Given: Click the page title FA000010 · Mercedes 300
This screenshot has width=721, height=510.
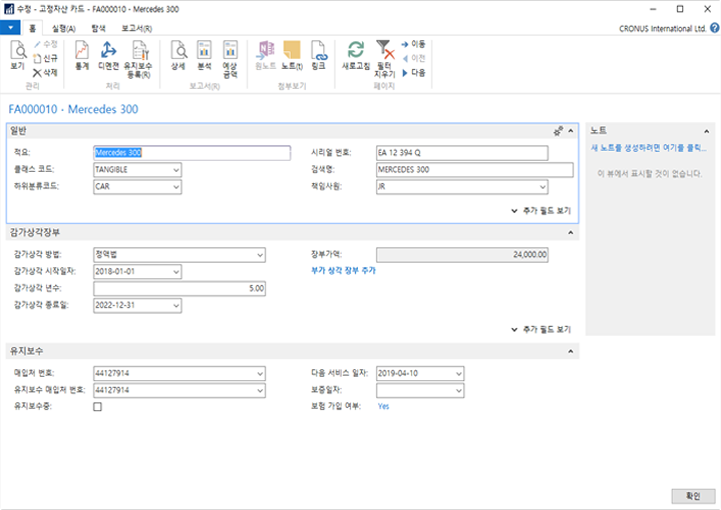Looking at the screenshot, I should click(73, 109).
